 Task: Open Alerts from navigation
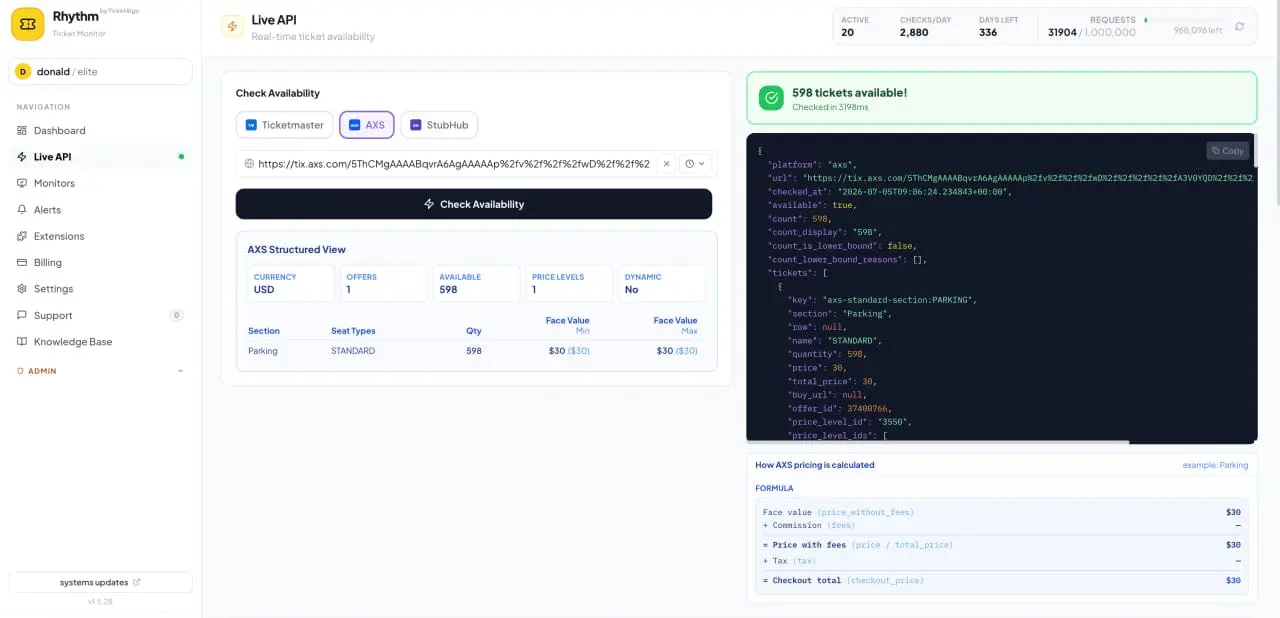(100, 210)
